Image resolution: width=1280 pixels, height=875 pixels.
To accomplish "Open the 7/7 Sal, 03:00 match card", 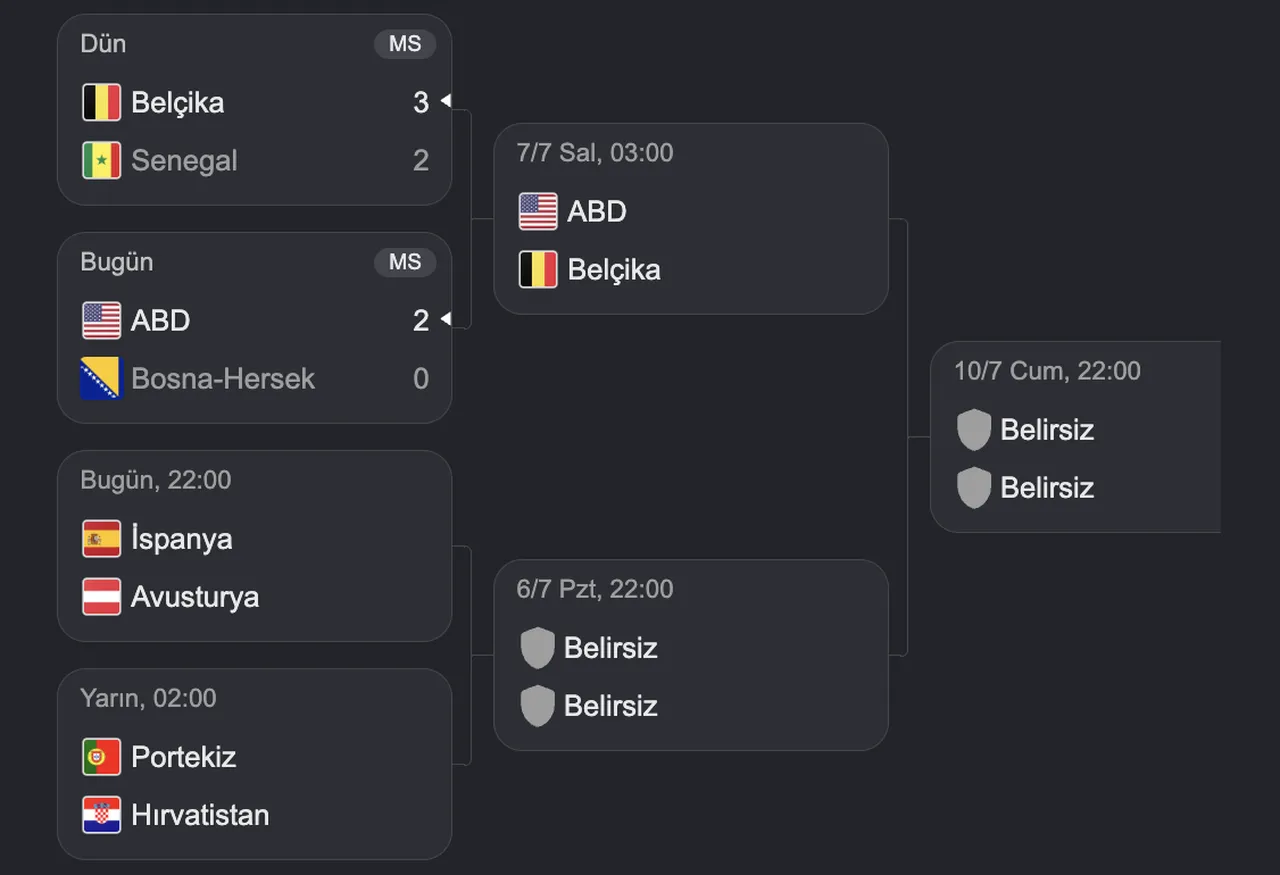I will click(691, 219).
